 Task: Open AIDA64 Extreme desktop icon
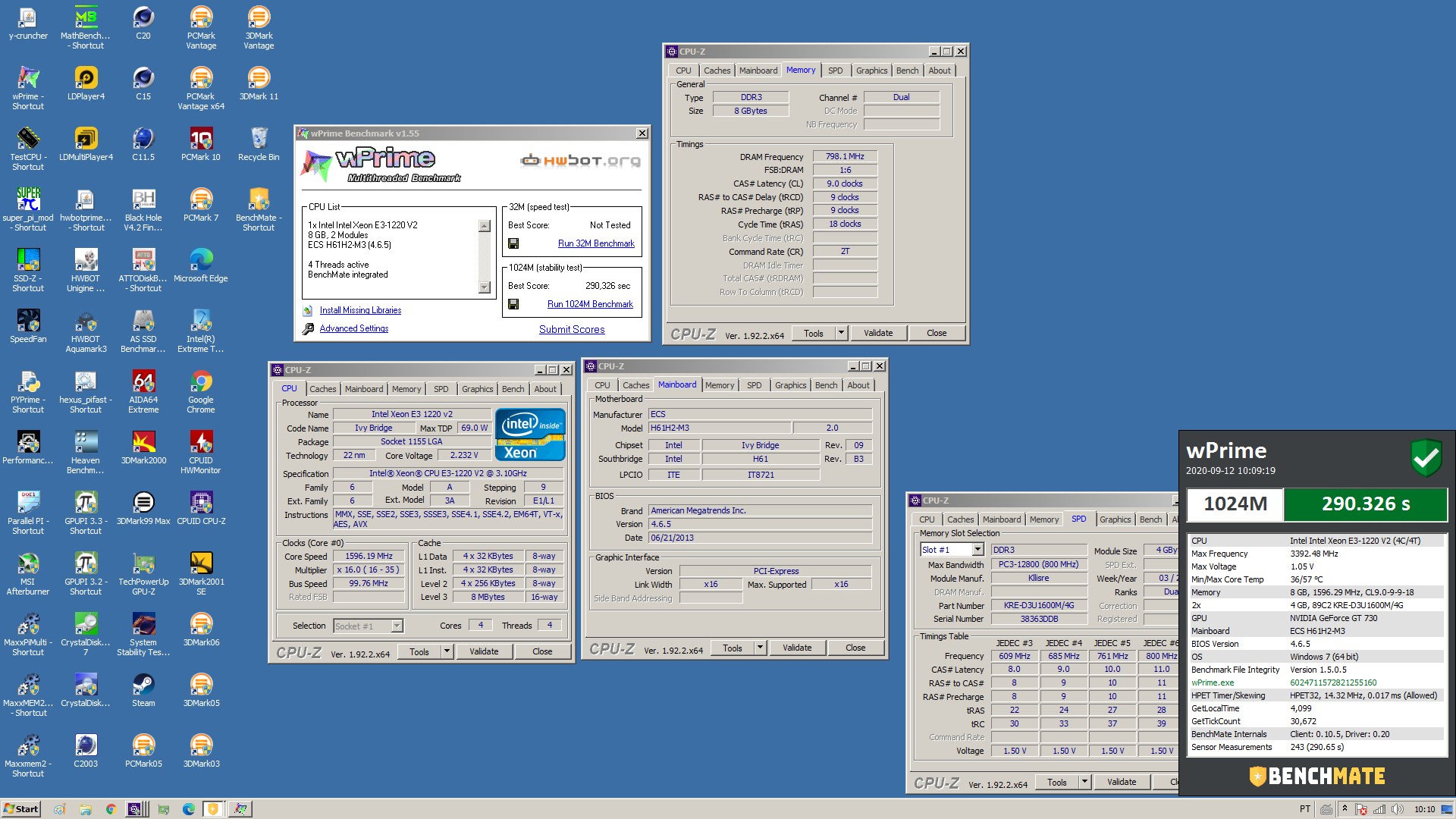143,392
